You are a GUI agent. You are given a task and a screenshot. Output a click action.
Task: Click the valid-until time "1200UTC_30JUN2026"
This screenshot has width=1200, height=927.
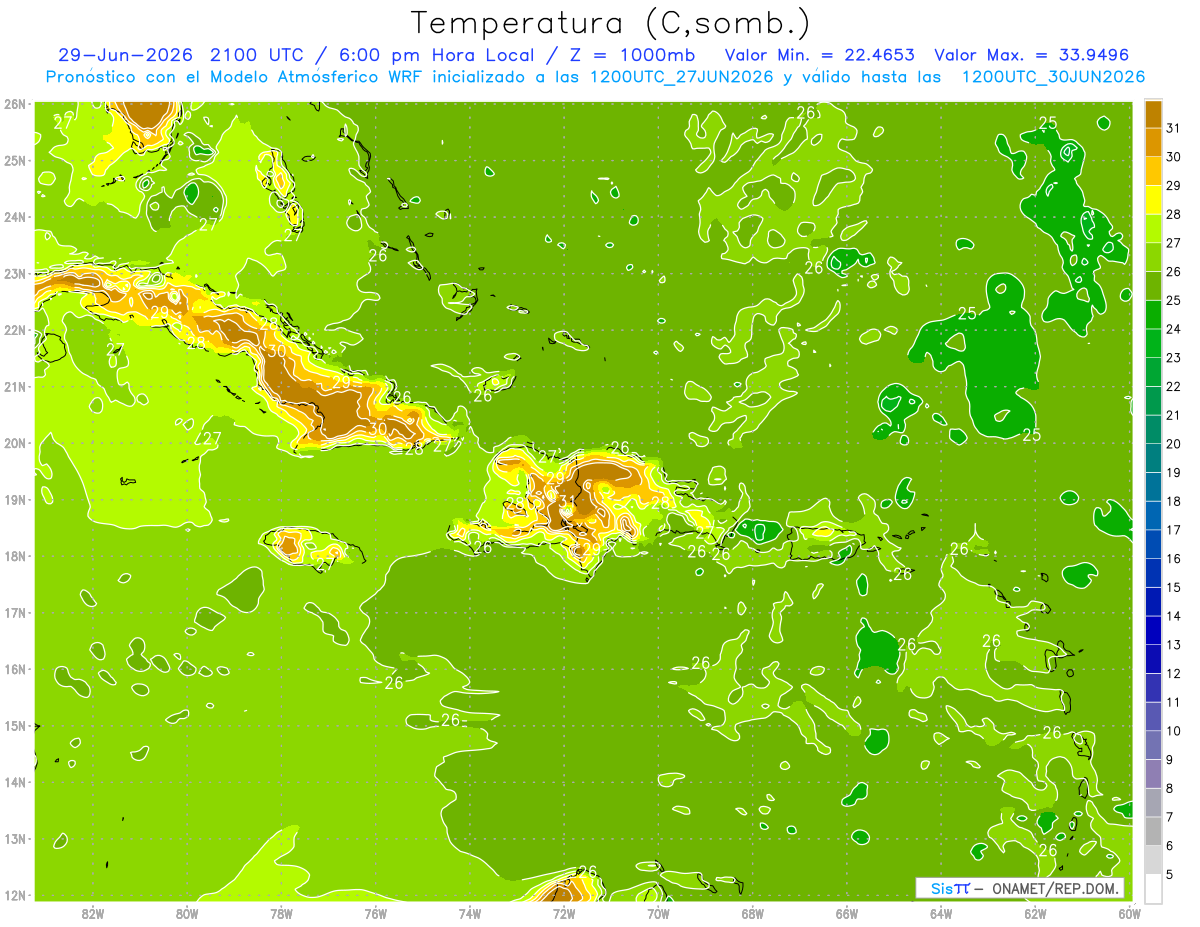coord(1053,77)
